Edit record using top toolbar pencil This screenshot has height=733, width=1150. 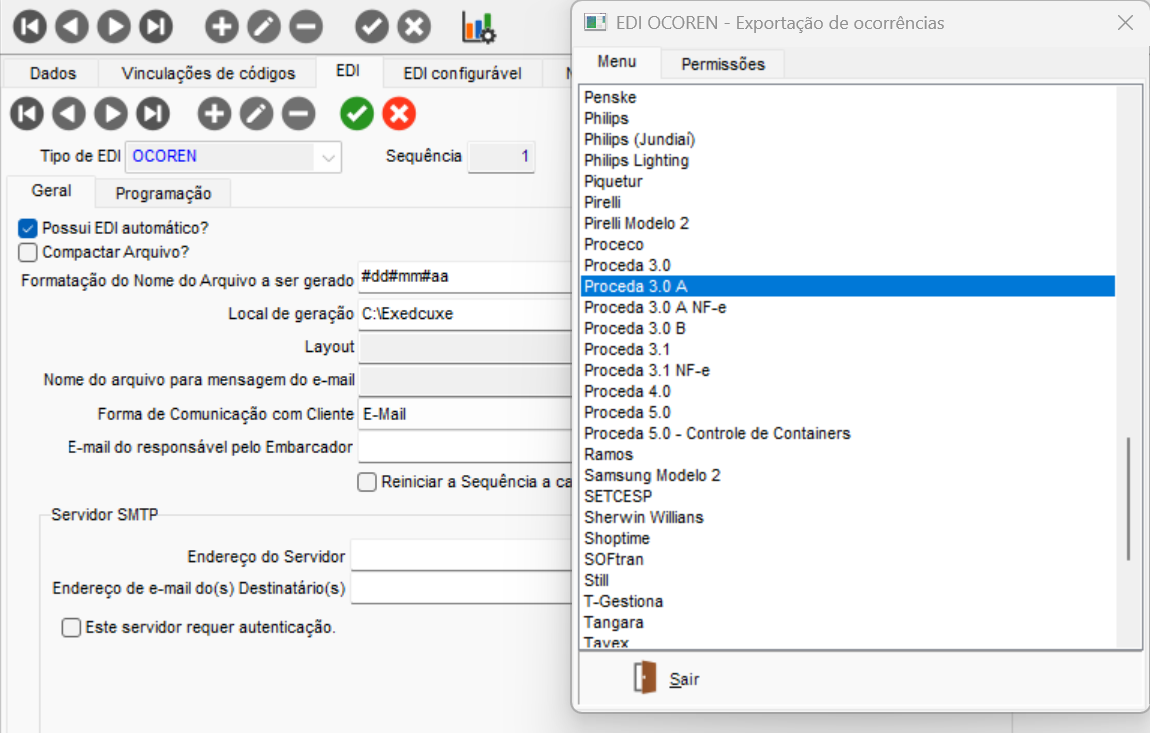click(x=264, y=27)
